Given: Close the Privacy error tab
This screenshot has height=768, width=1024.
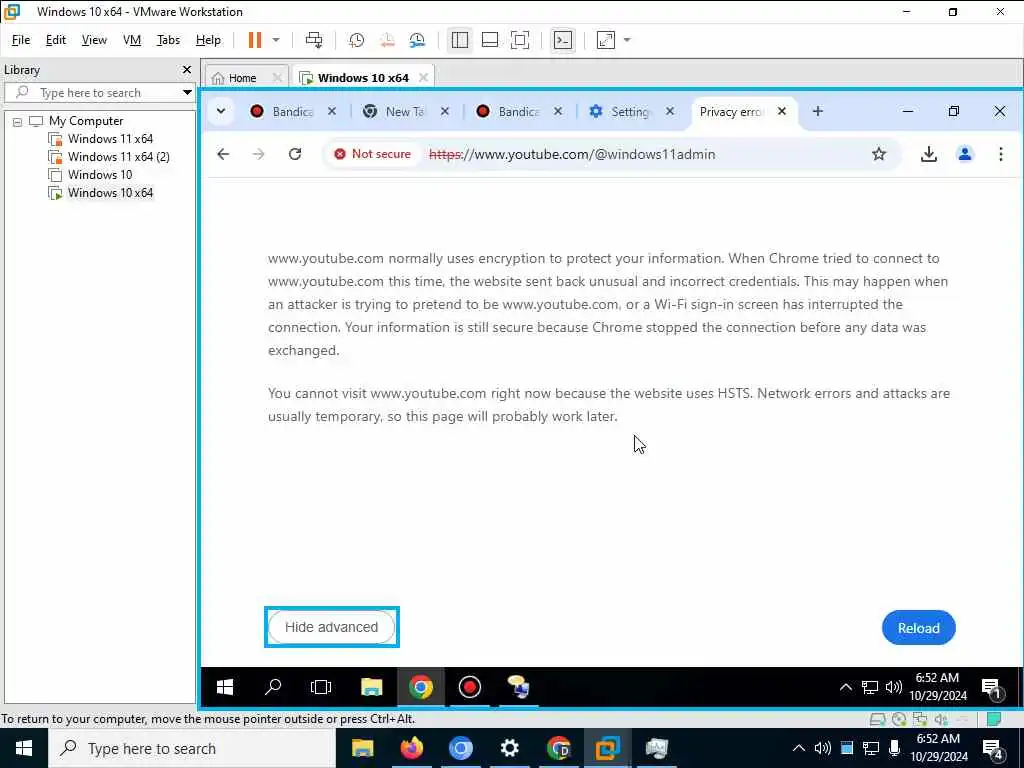Looking at the screenshot, I should (782, 112).
